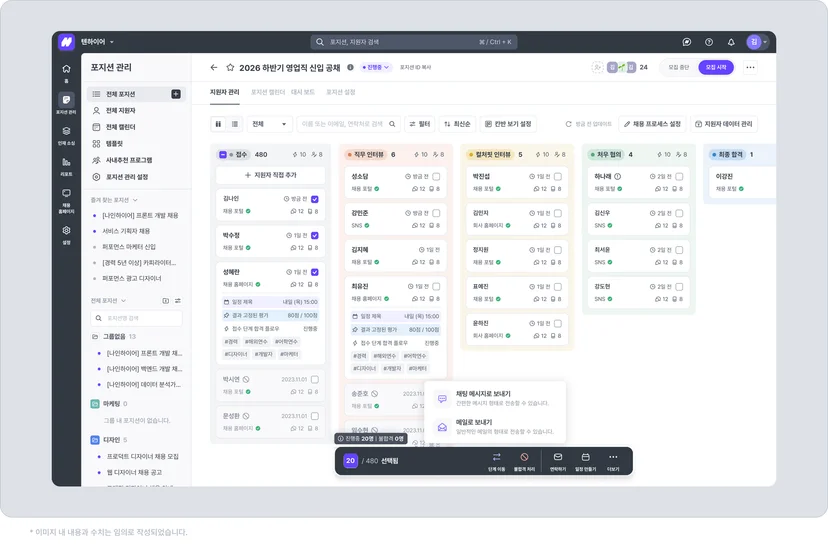This screenshot has width=828, height=547.
Task: Check 박시연 applicant checkbox
Action: click(315, 379)
